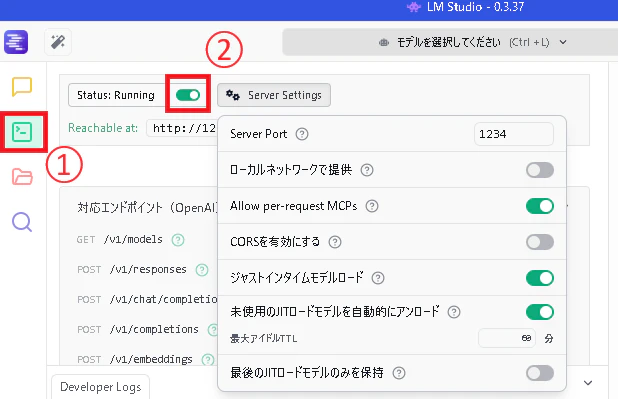This screenshot has height=399, width=618.
Task: Click the LM Studio logo icon
Action: click(x=16, y=42)
